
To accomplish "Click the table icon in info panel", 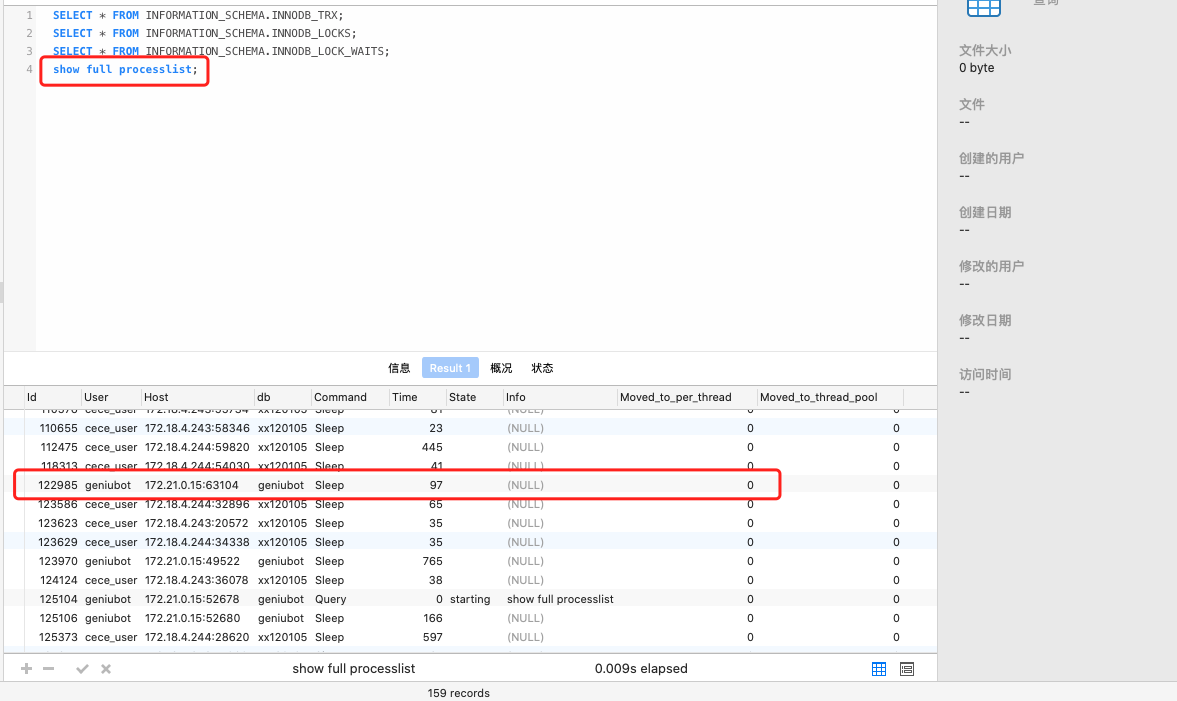I will [984, 8].
